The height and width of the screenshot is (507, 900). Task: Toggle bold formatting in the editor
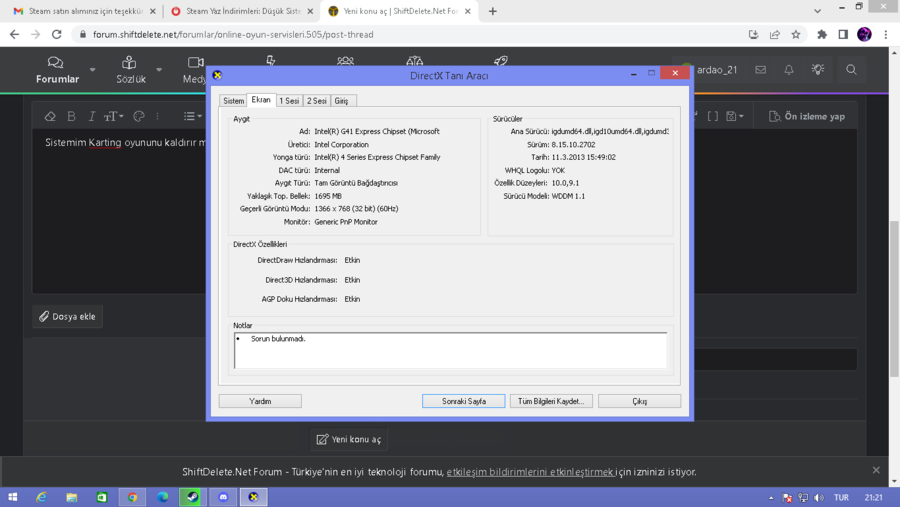(71, 117)
